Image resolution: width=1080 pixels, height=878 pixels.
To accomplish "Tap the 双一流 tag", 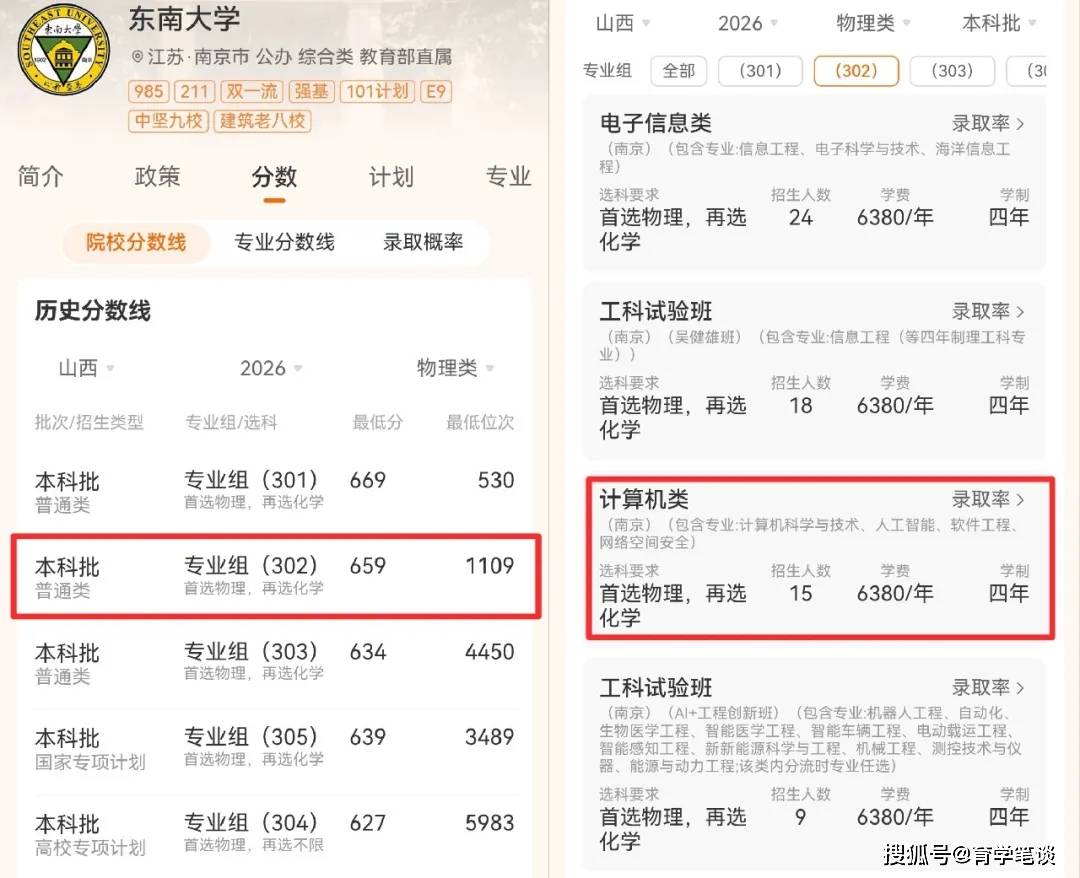I will [251, 92].
